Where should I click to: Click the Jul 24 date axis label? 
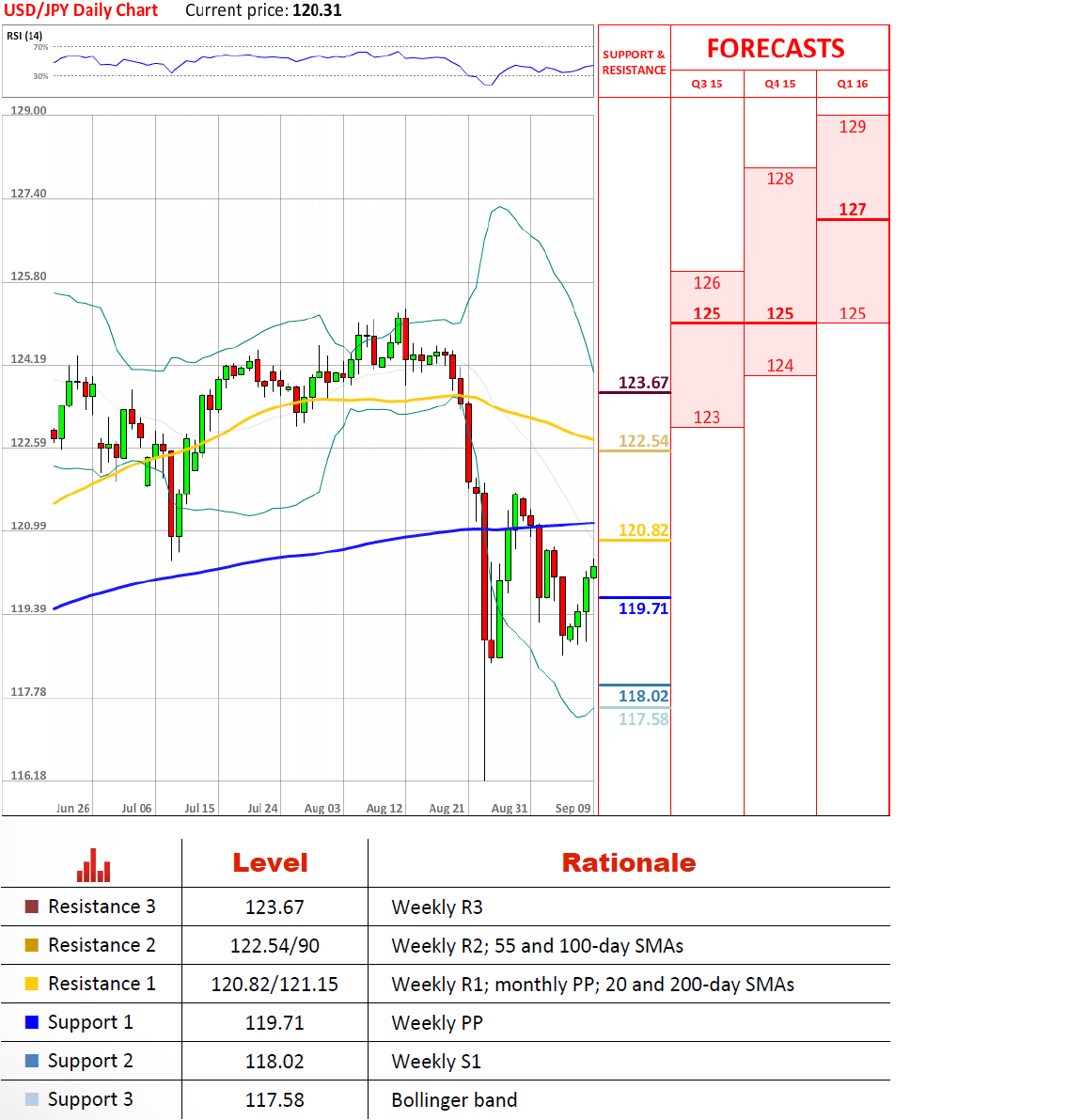[262, 809]
